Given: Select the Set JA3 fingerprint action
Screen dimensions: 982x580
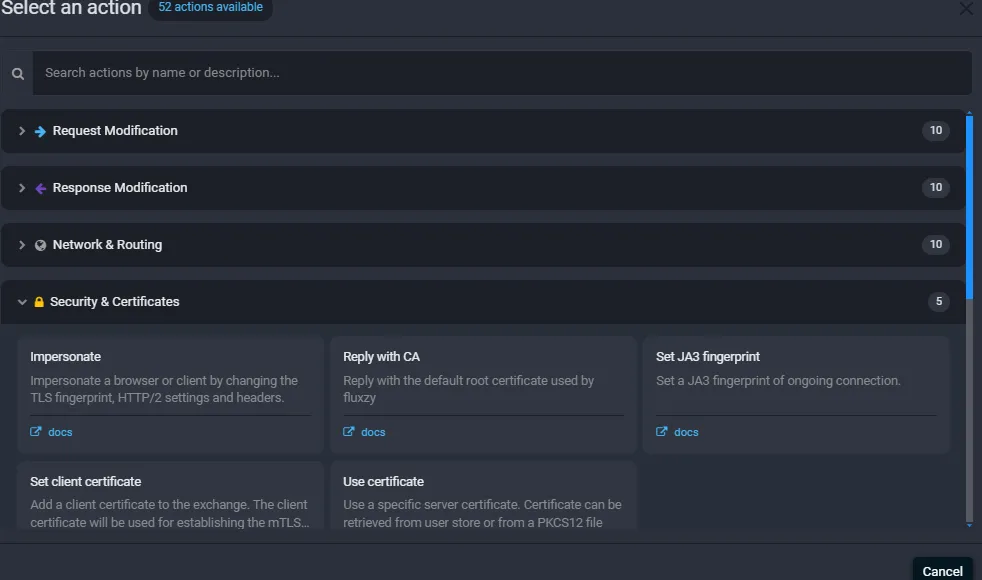Looking at the screenshot, I should (x=796, y=395).
